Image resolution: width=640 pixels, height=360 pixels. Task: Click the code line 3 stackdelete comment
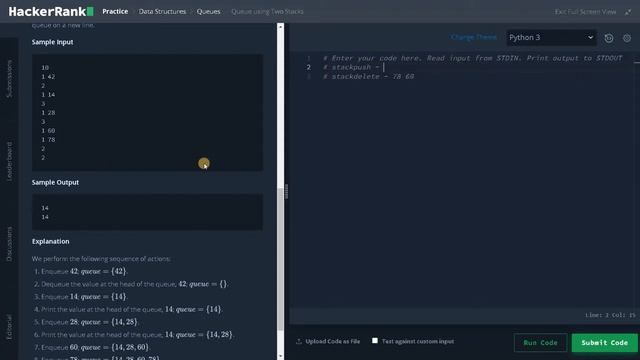[369, 77]
